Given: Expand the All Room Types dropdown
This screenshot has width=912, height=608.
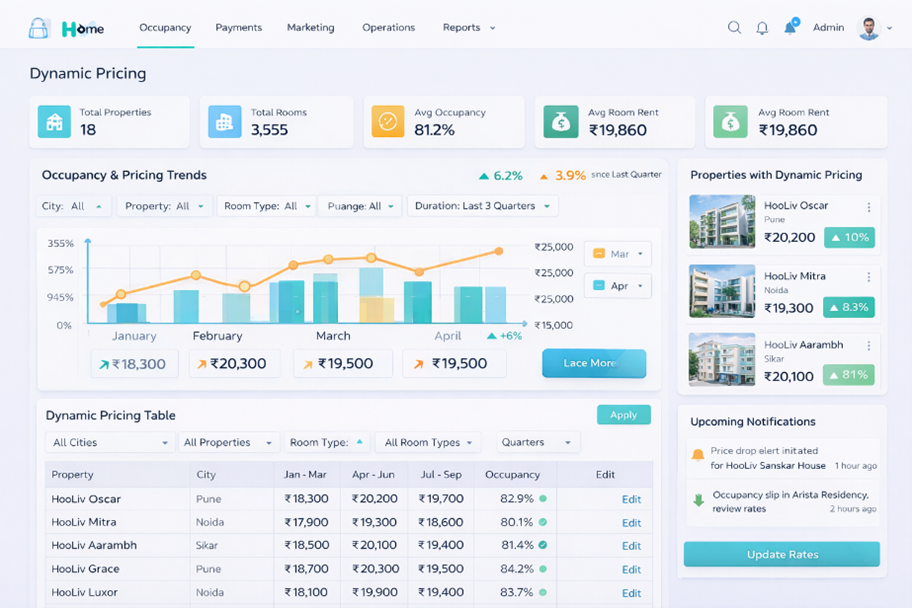Looking at the screenshot, I should (x=429, y=442).
